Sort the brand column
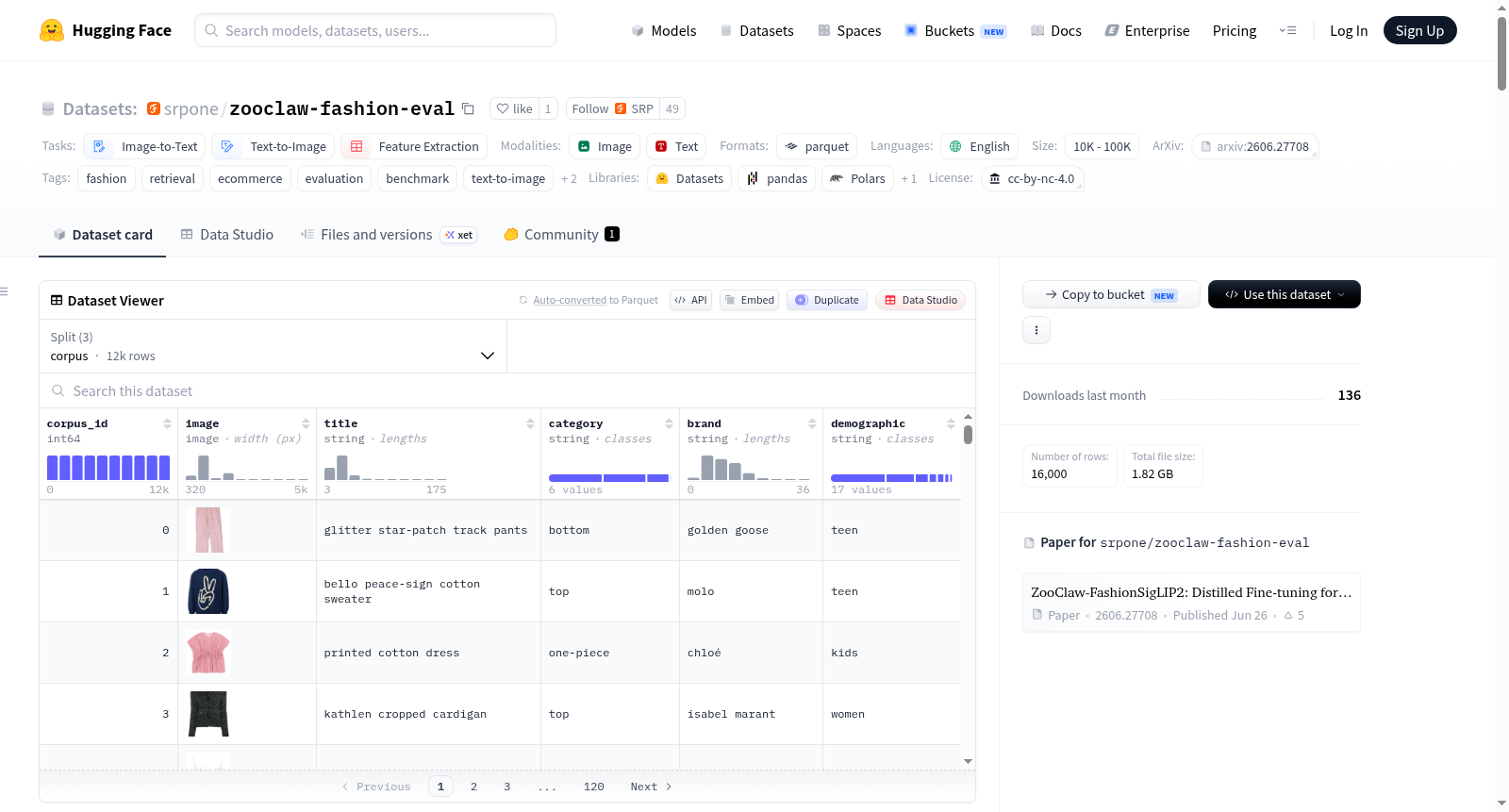Image resolution: width=1509 pixels, height=812 pixels. tap(812, 423)
